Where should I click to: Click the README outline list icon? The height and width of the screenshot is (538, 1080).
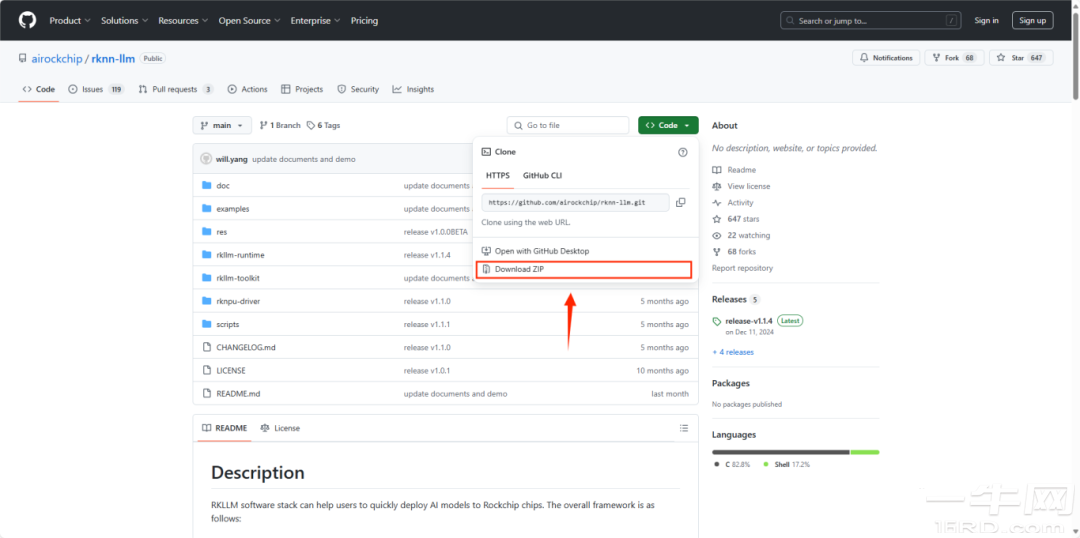coord(683,428)
